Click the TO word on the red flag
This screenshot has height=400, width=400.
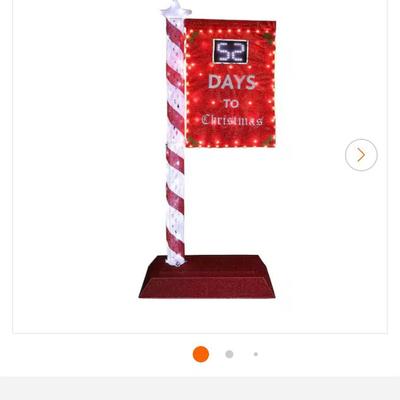[x=231, y=104]
